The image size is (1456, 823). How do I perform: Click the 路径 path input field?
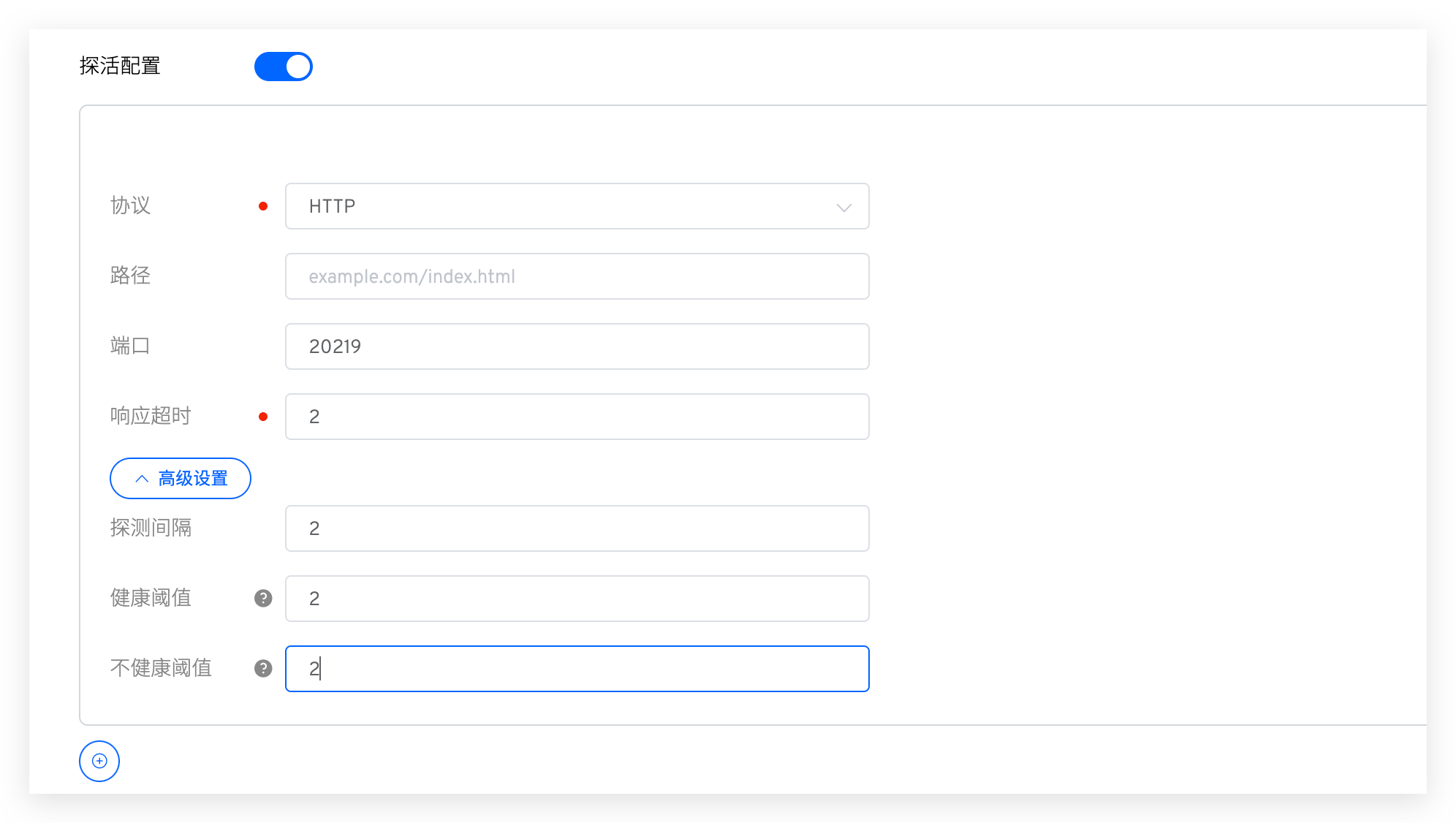coord(576,276)
